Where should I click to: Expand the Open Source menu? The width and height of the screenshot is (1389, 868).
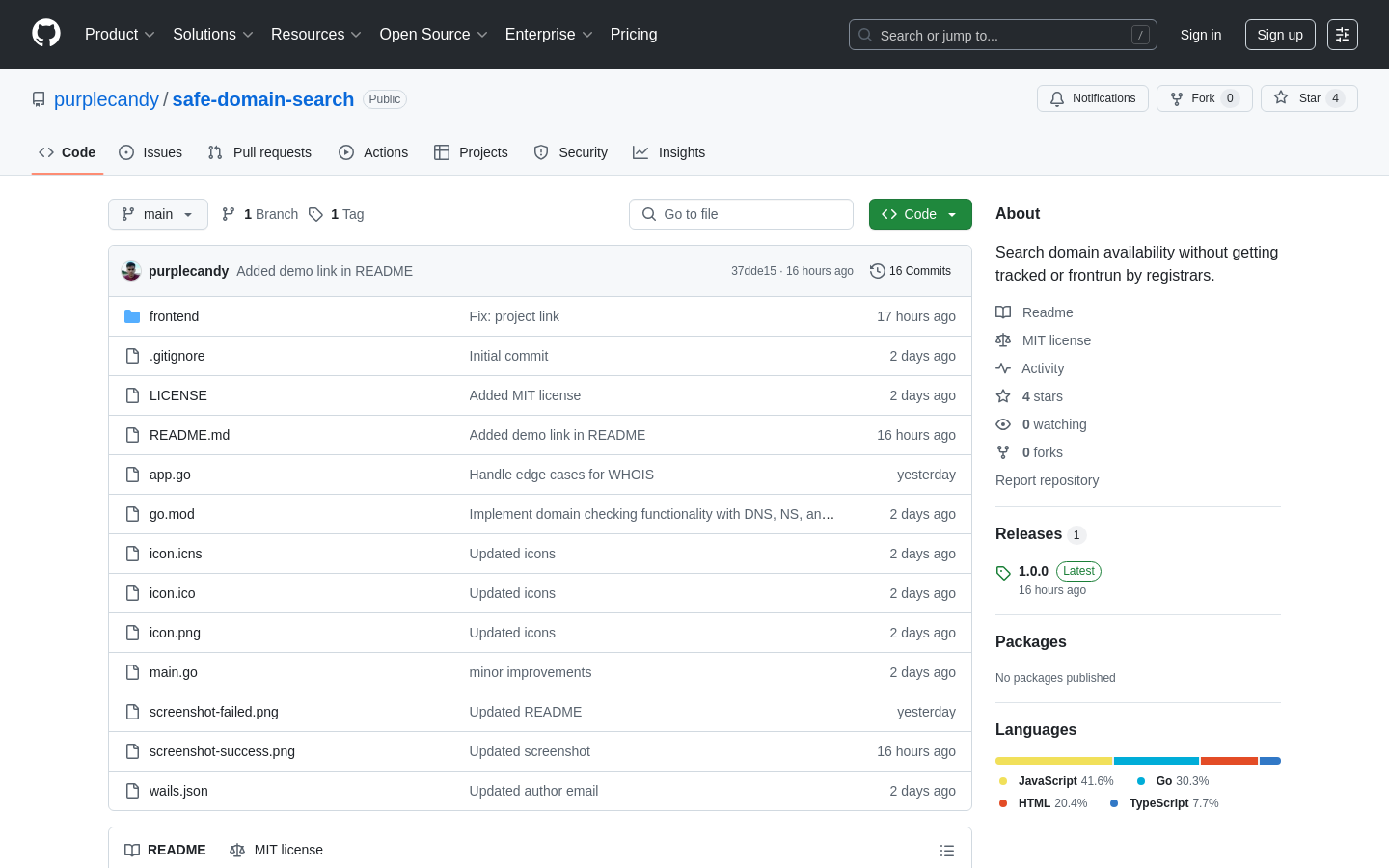(434, 34)
